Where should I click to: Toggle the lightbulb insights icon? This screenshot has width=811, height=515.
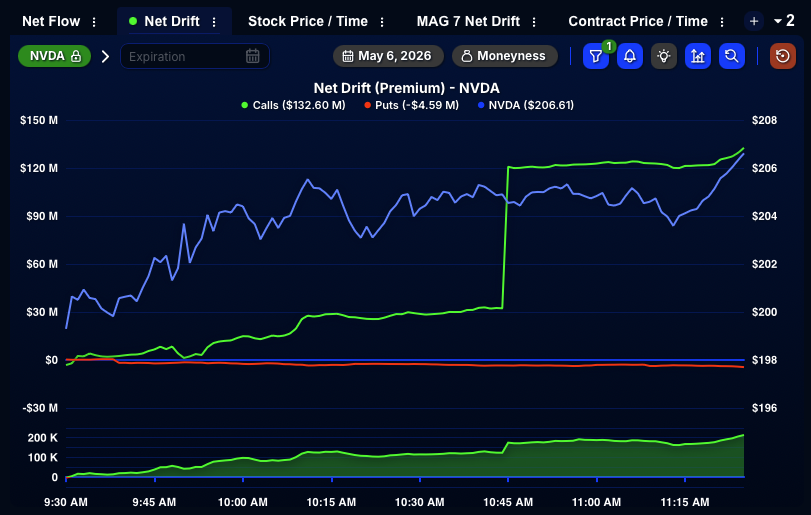[664, 56]
